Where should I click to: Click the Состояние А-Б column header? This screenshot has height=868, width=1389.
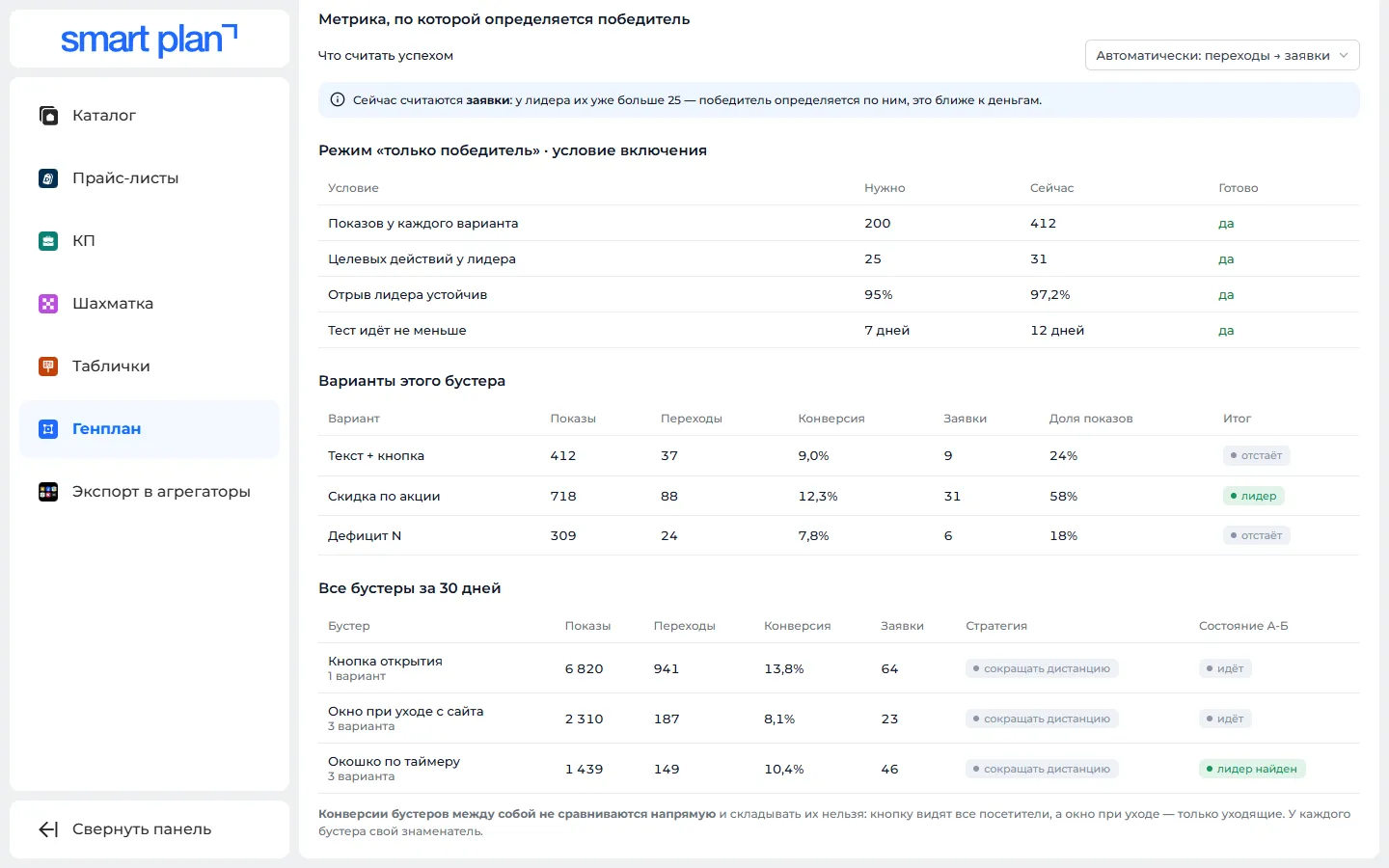pos(1243,626)
